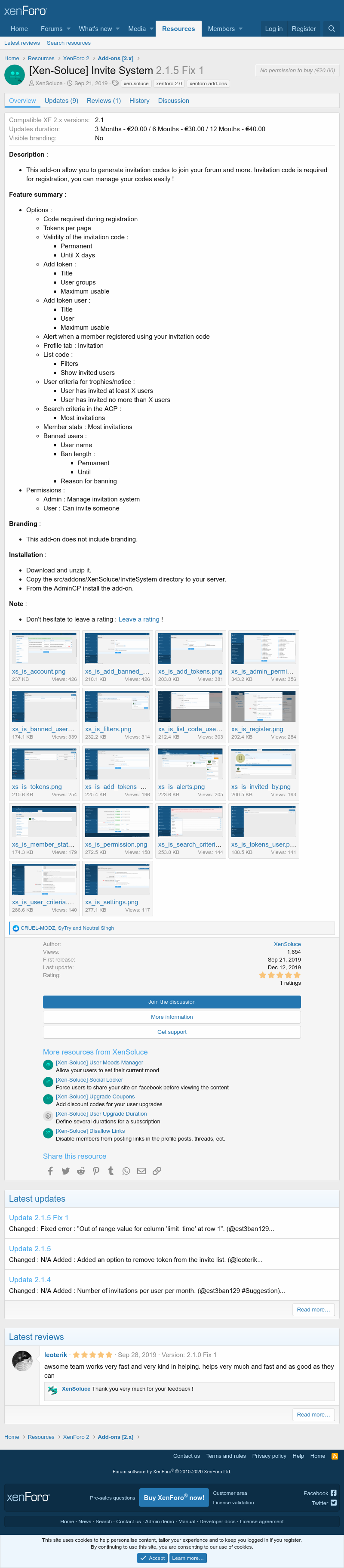Open the xs_is_alerts.png thumbnail
The image size is (344, 1568).
click(190, 764)
